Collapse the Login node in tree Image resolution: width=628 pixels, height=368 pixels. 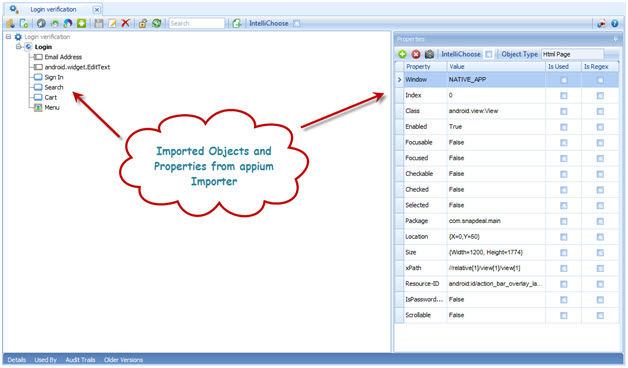(x=18, y=47)
